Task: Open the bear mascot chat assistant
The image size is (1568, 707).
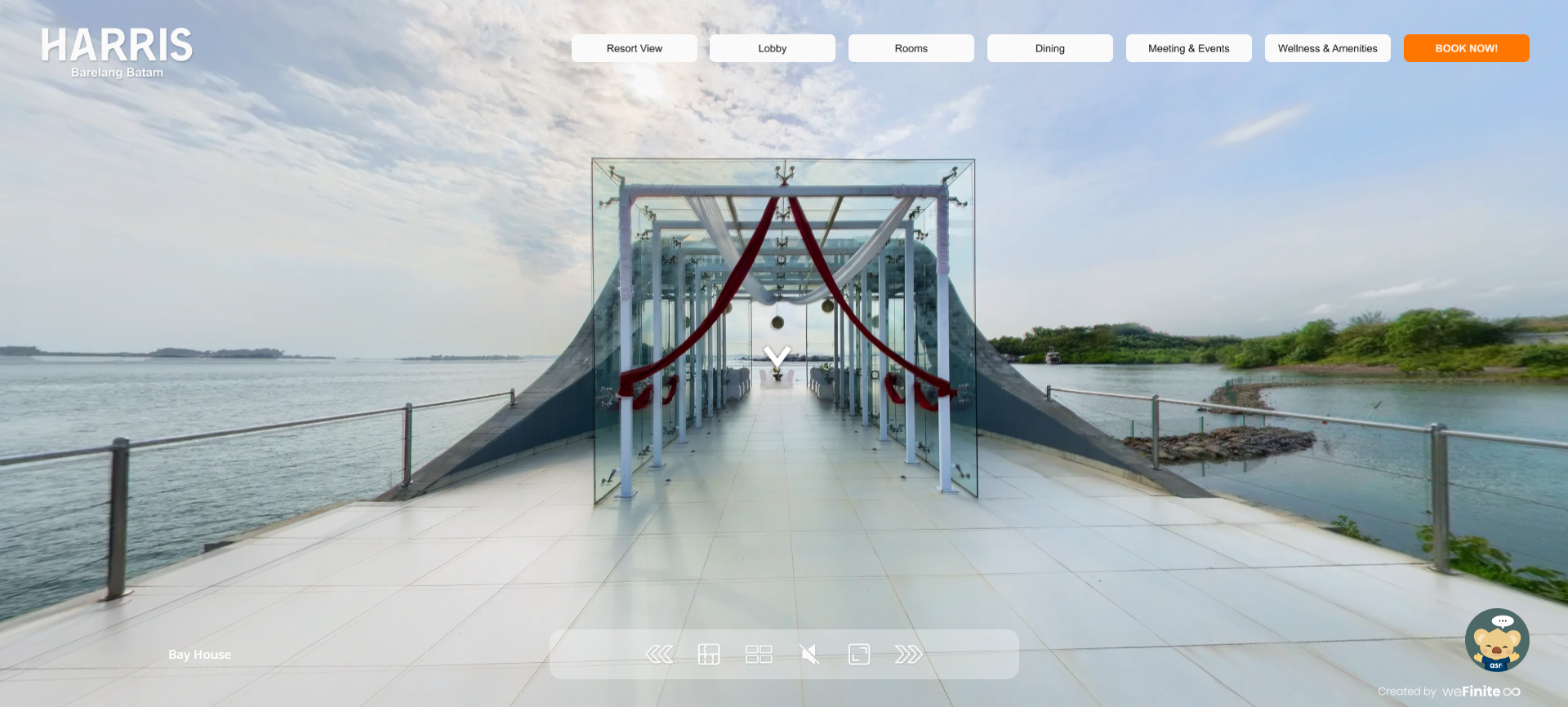Action: point(1496,643)
